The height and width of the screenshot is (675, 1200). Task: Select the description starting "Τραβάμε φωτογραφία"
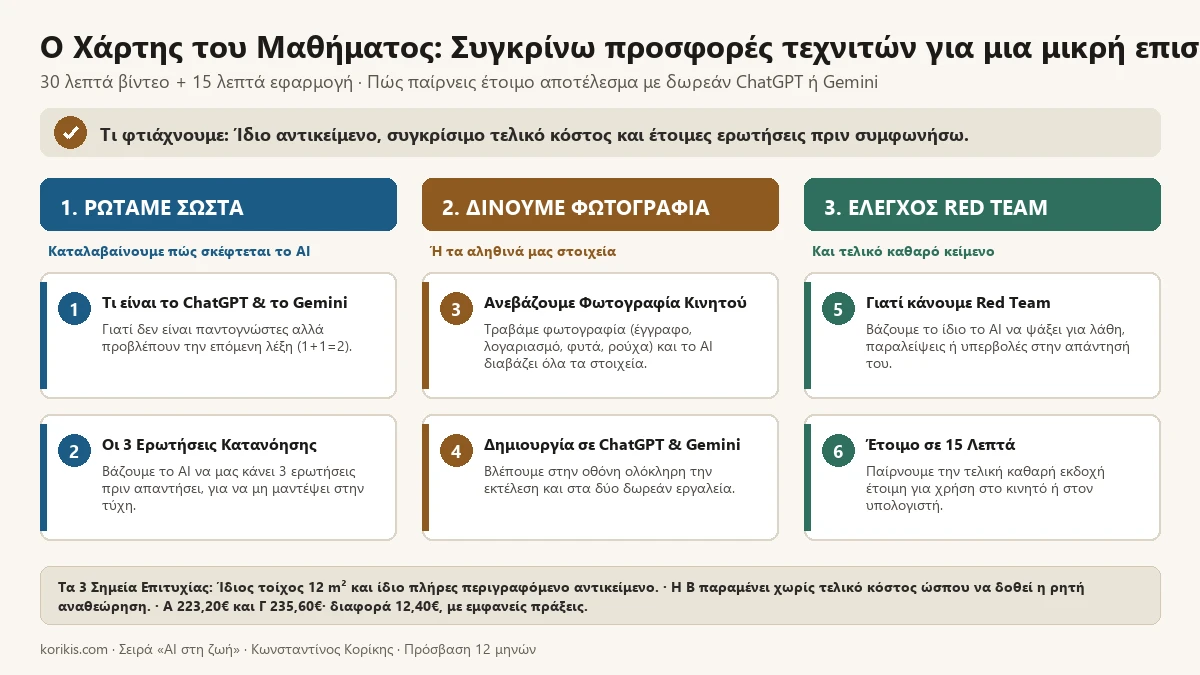coord(598,346)
